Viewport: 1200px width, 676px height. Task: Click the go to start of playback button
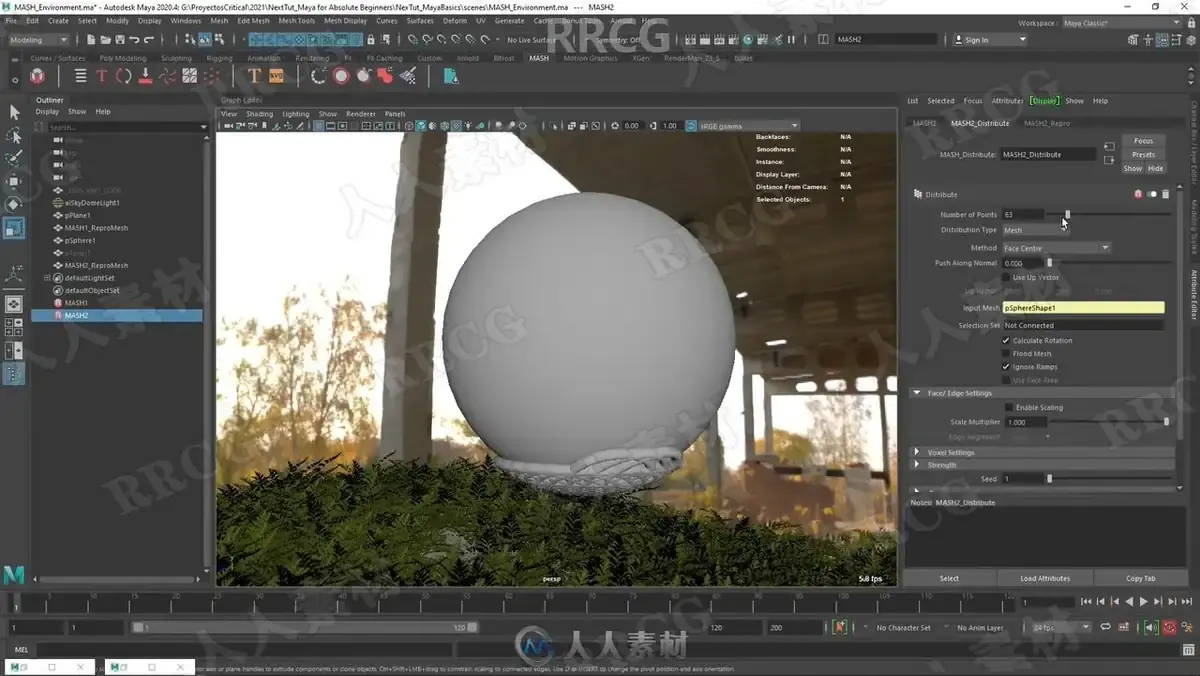(1087, 602)
